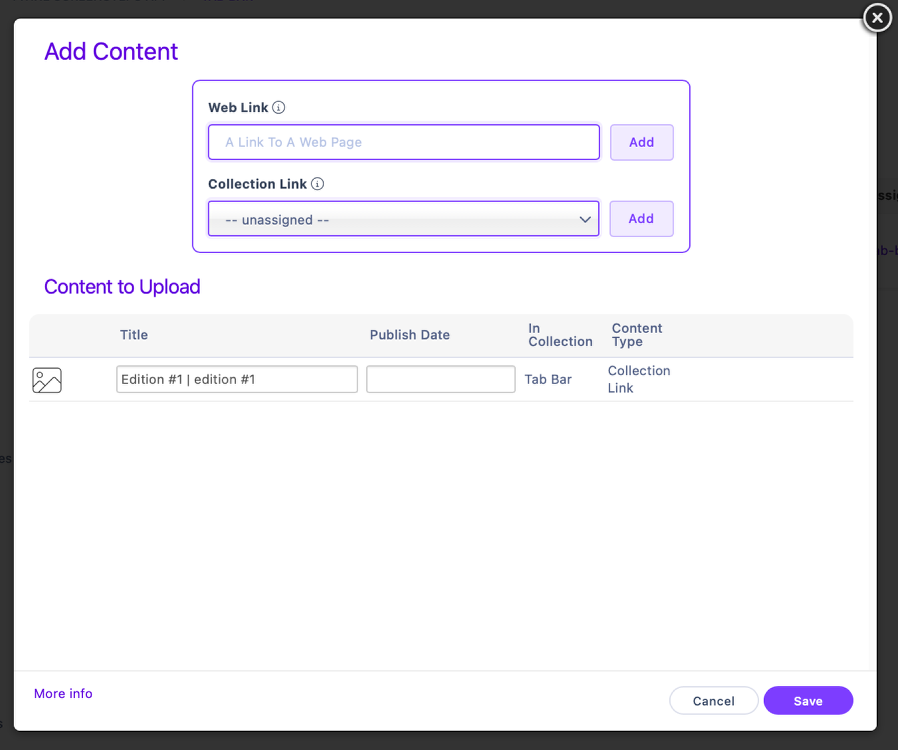Cancel the Add Content dialog
Viewport: 898px width, 750px height.
coord(714,701)
